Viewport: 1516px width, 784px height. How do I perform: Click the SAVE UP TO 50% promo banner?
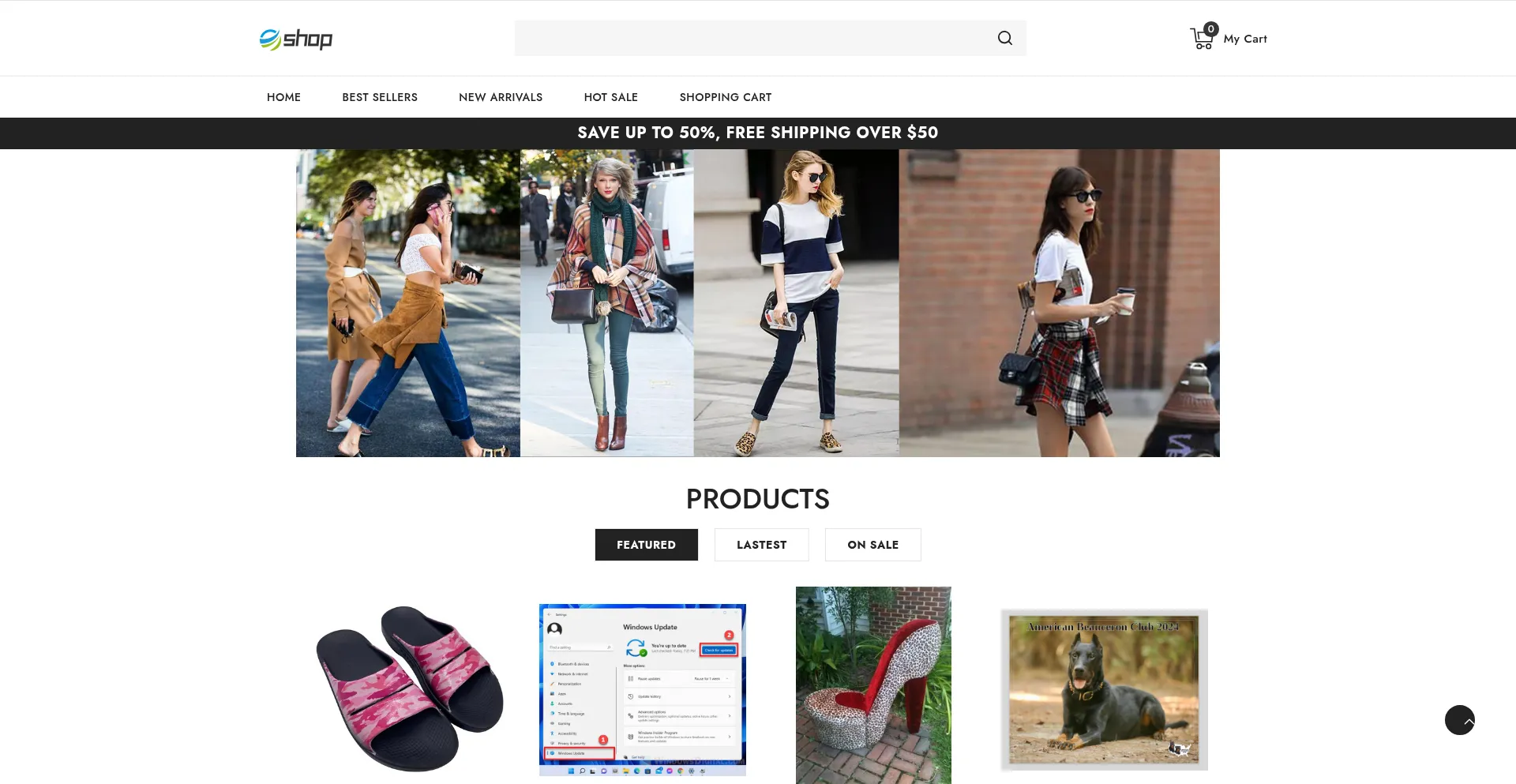point(758,133)
